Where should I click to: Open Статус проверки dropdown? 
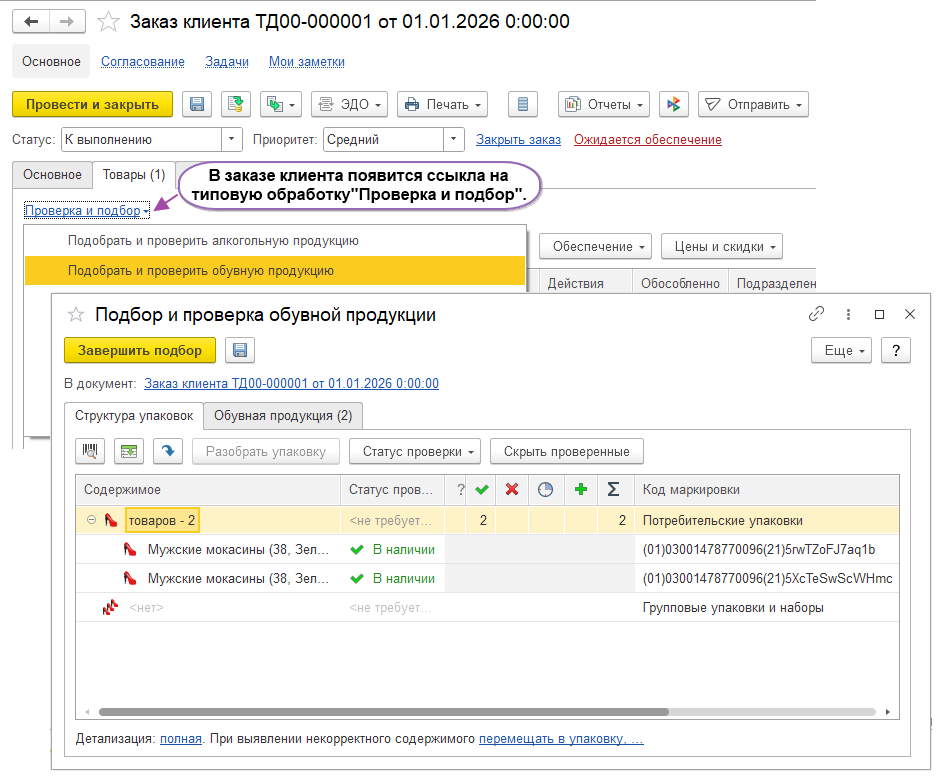pyautogui.click(x=415, y=451)
